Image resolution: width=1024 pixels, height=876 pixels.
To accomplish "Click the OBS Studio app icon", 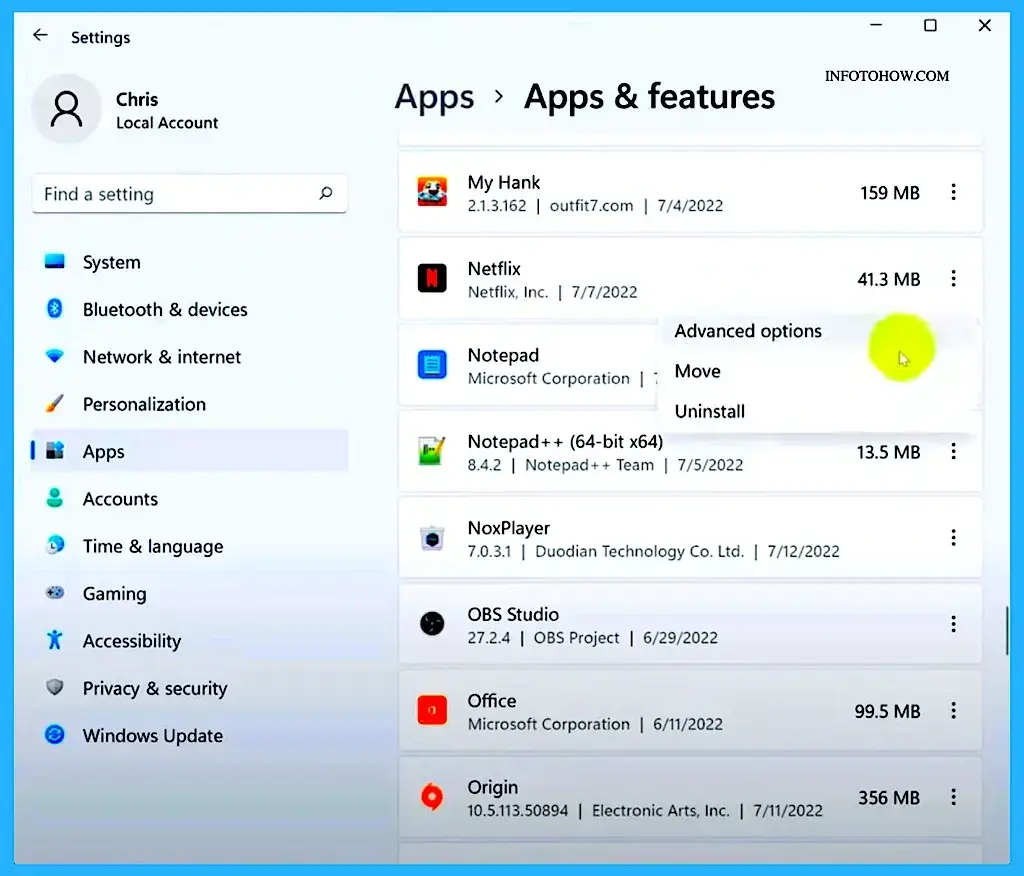I will (x=432, y=624).
